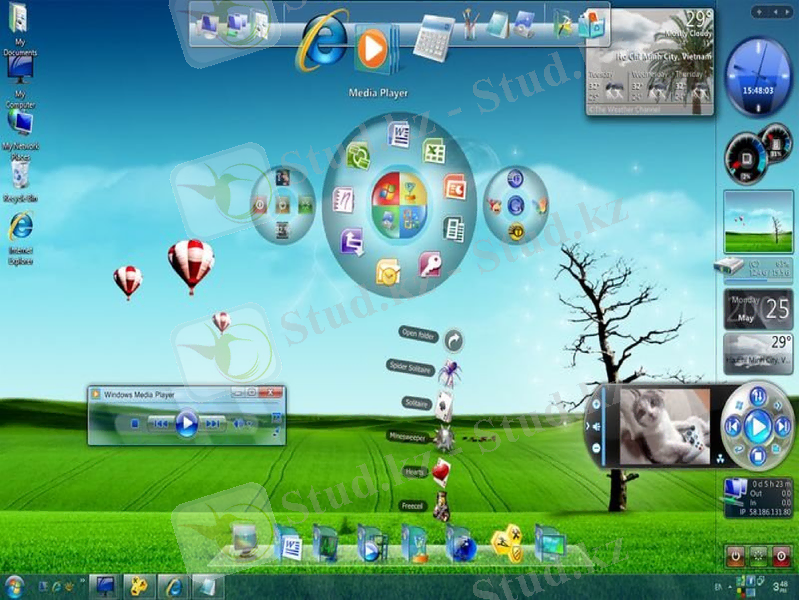Screen dimensions: 799x600
Task: Open Outlook from the circular launcher
Action: click(x=388, y=271)
